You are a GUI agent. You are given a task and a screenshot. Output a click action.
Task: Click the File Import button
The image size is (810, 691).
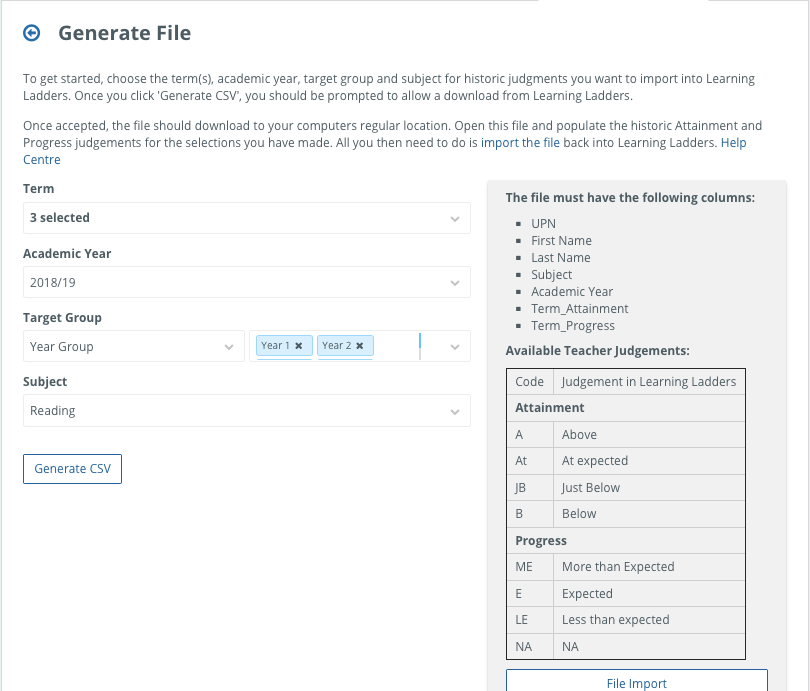[636, 683]
